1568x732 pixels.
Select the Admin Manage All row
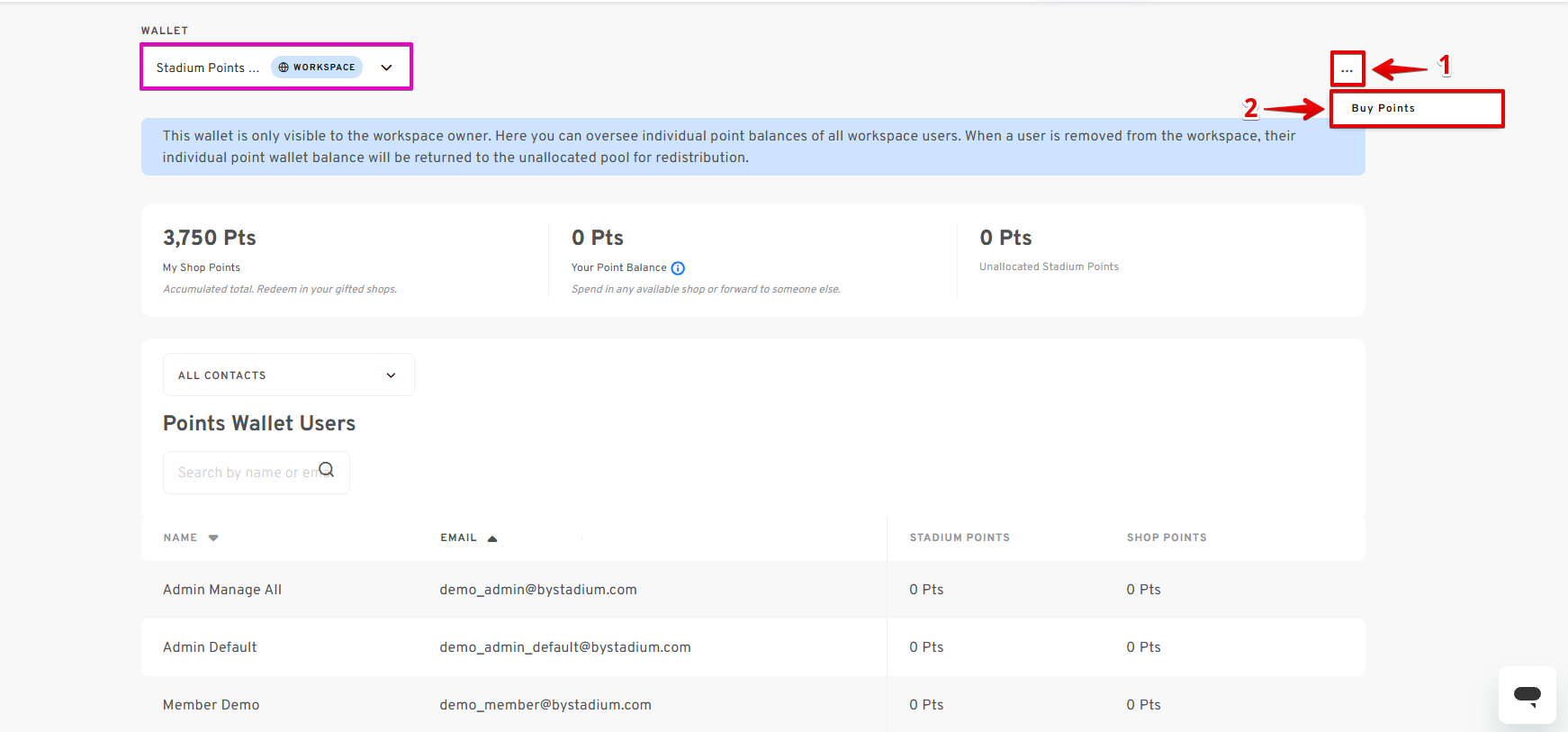pos(753,590)
